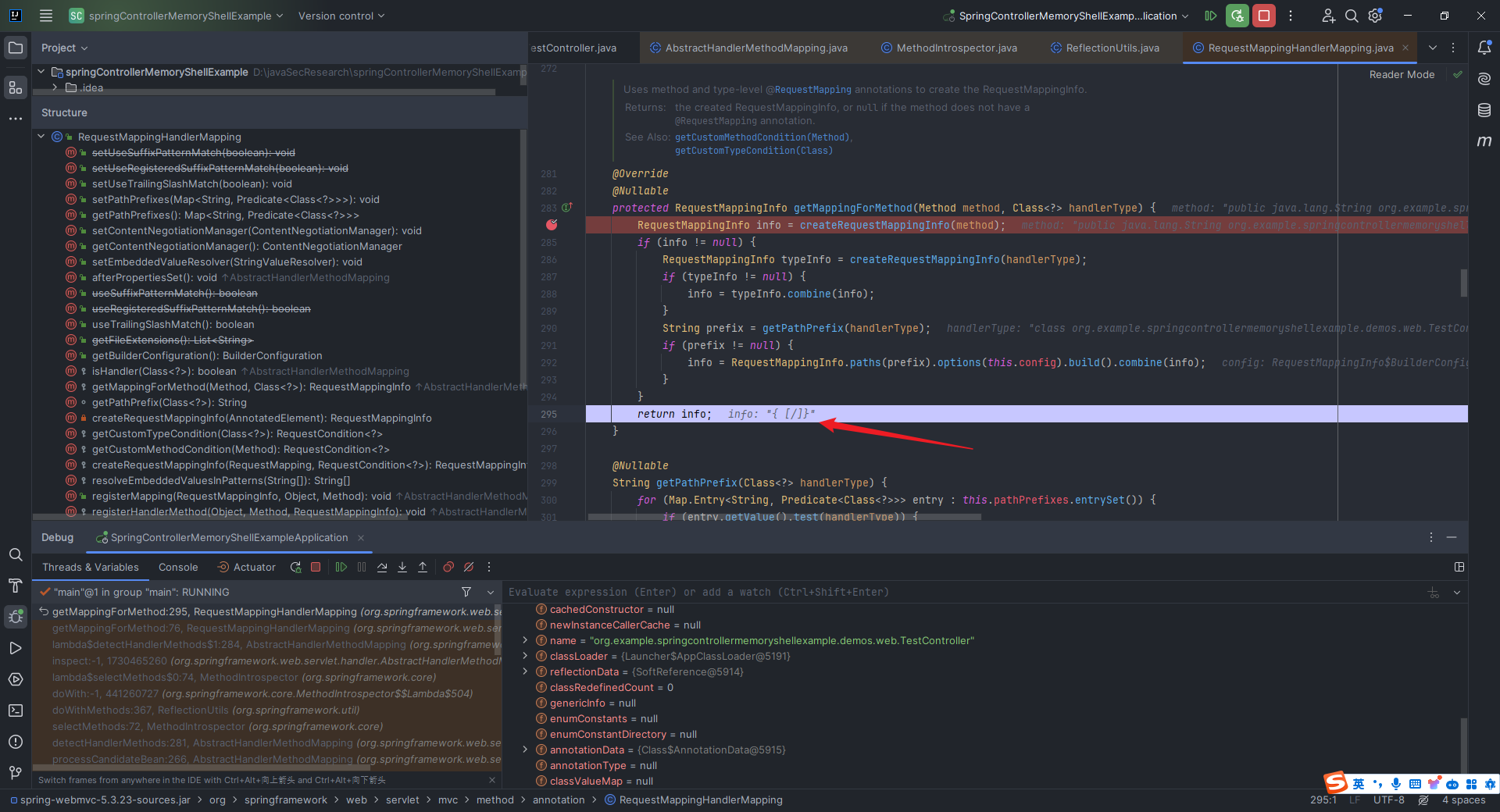Collapse RequestMappingHandlerMapping structure node
Screen dimensions: 1500x812
pos(41,137)
